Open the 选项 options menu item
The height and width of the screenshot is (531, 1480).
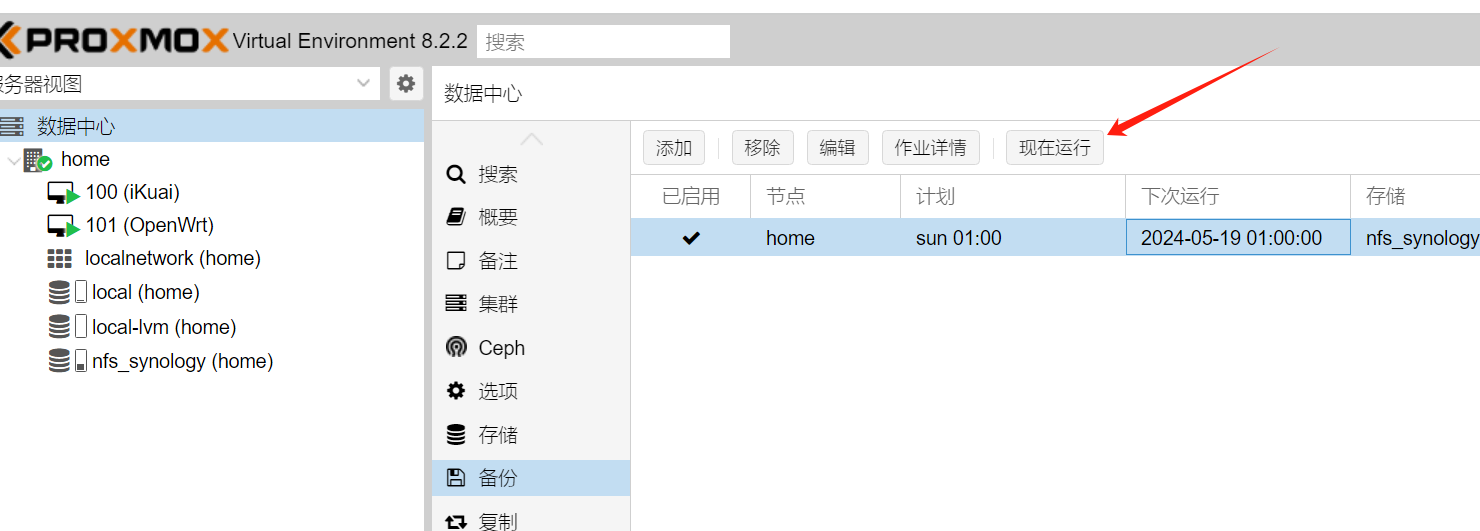[497, 391]
